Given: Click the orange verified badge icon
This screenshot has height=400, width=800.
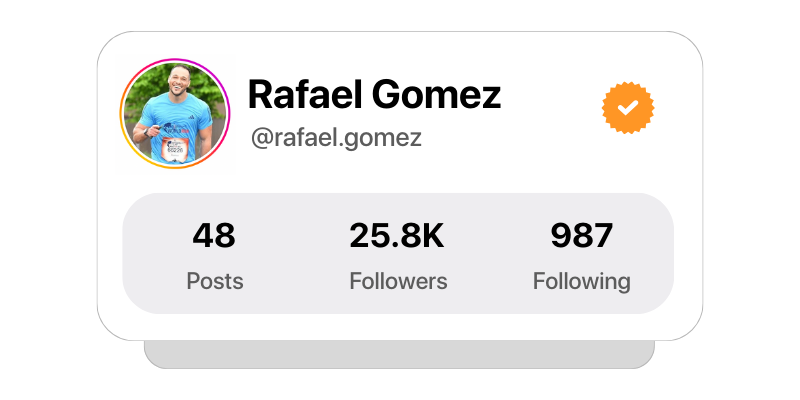Looking at the screenshot, I should (628, 108).
